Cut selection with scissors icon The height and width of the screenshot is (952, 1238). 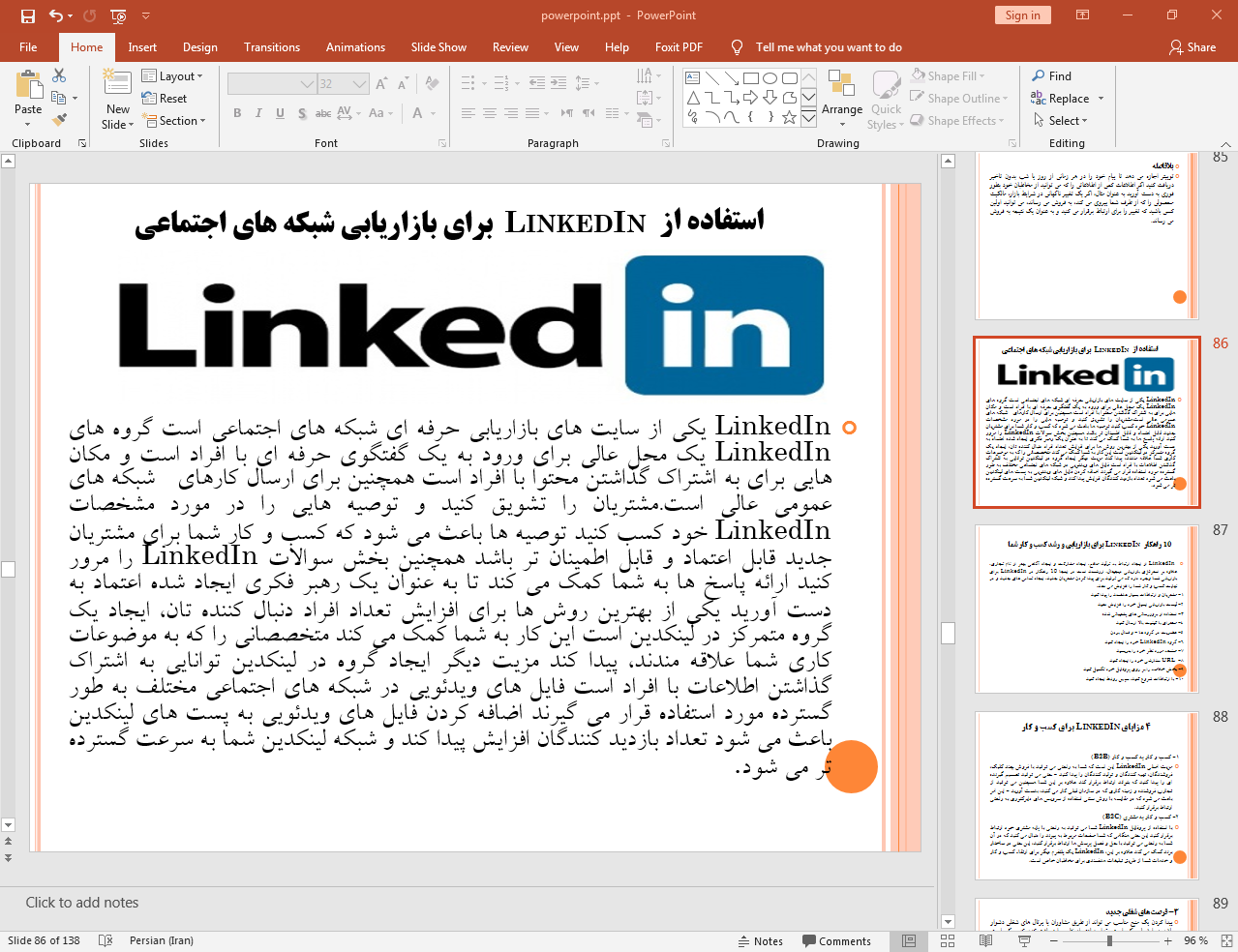(x=59, y=75)
